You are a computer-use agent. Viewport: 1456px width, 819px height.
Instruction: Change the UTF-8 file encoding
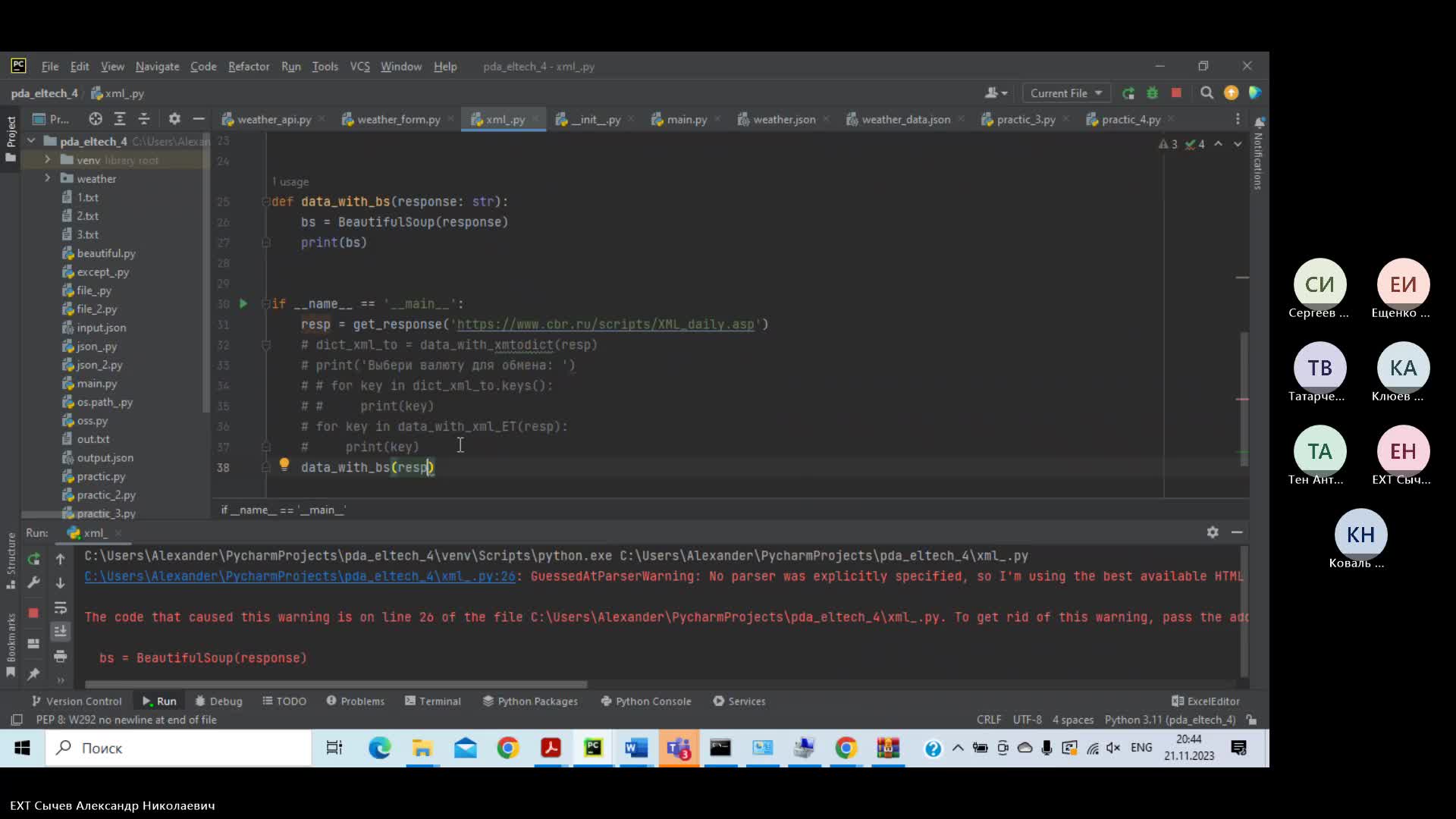pyautogui.click(x=1028, y=720)
